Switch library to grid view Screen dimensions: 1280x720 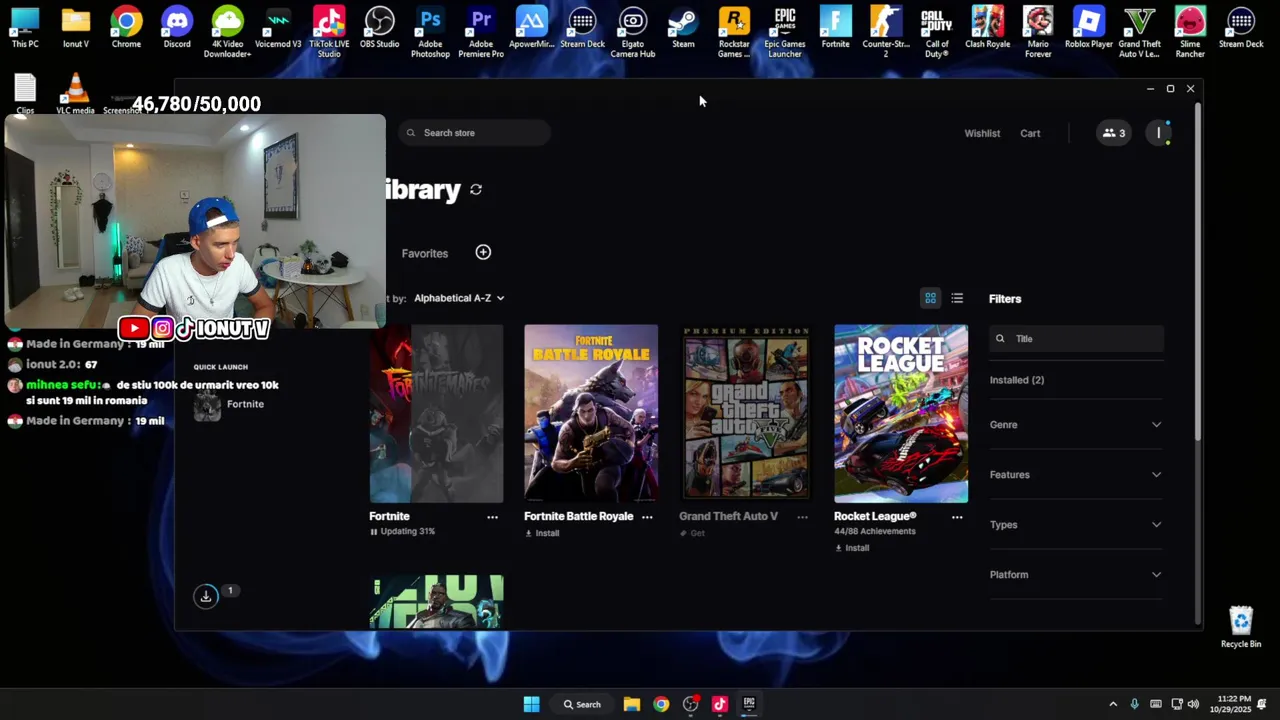[930, 298]
